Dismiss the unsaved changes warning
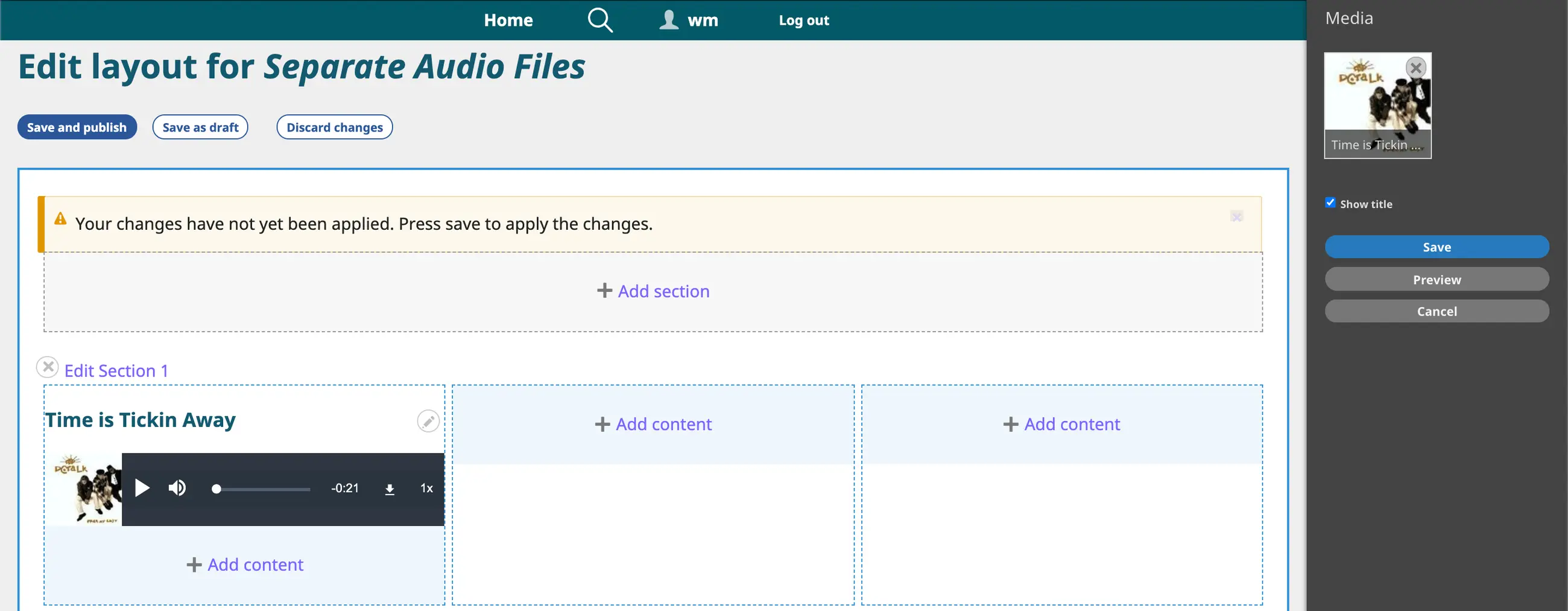The width and height of the screenshot is (1568, 611). point(1236,217)
